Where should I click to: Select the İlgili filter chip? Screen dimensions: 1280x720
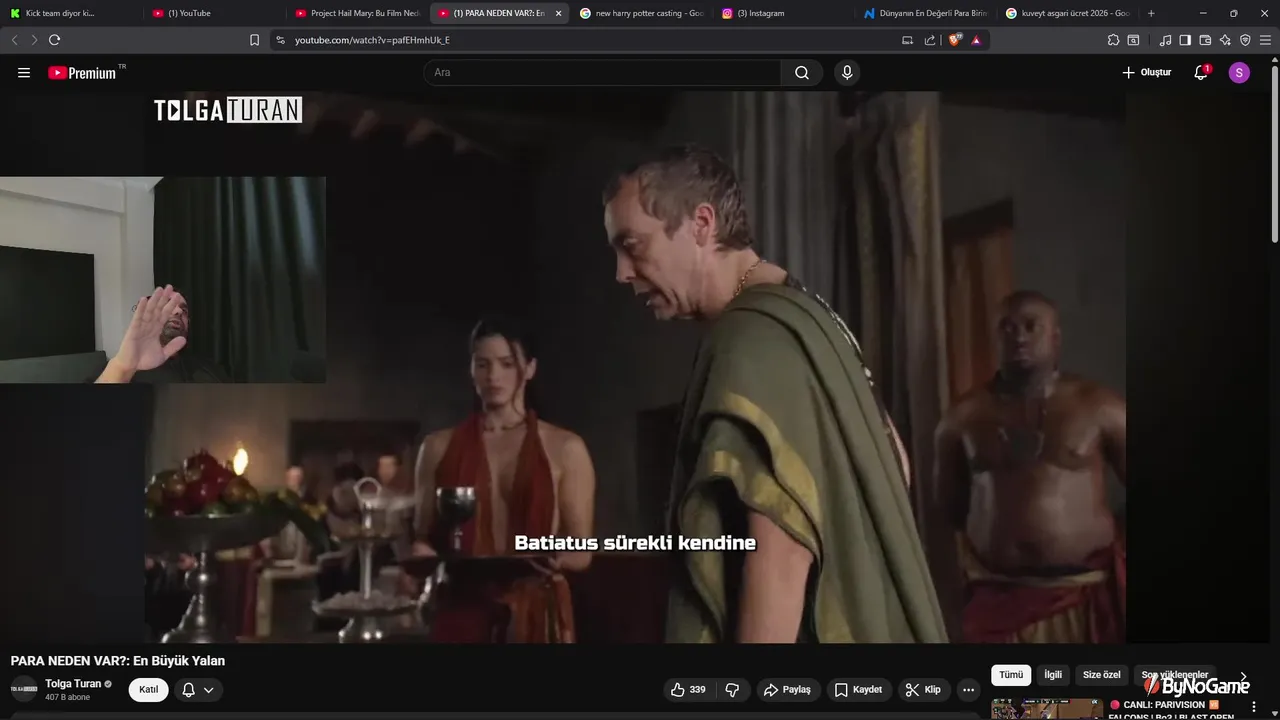coord(1053,675)
